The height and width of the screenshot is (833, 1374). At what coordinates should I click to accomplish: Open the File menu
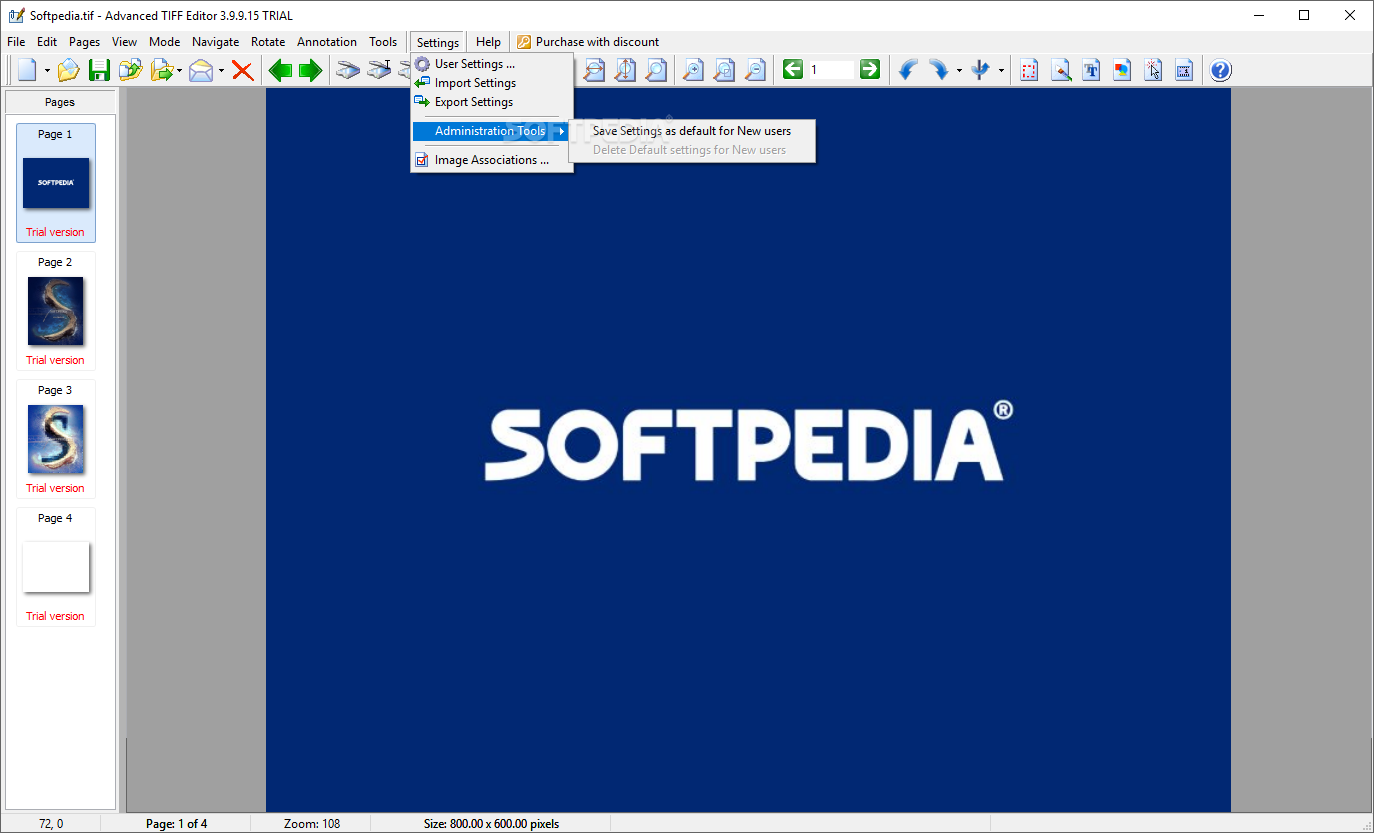[x=16, y=42]
